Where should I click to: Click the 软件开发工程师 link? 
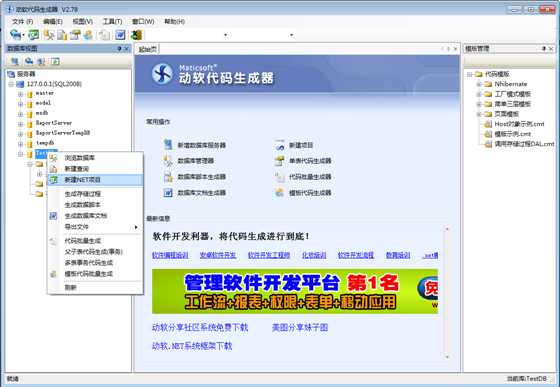[x=269, y=255]
